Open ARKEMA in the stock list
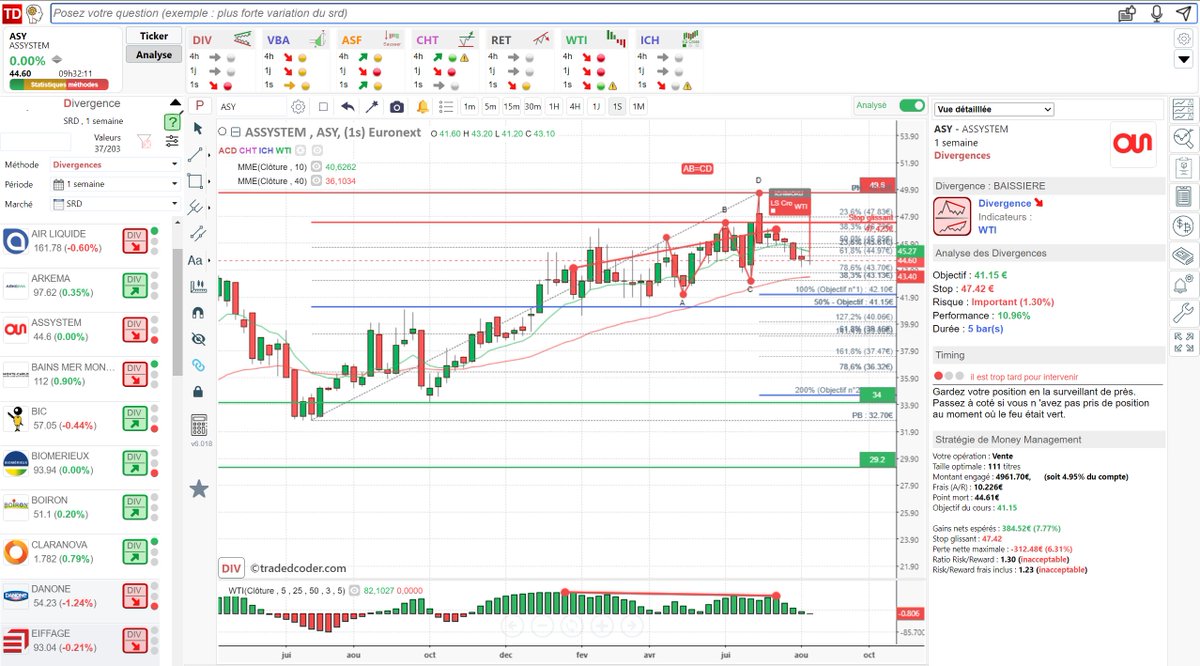Image resolution: width=1200 pixels, height=666 pixels. click(79, 285)
